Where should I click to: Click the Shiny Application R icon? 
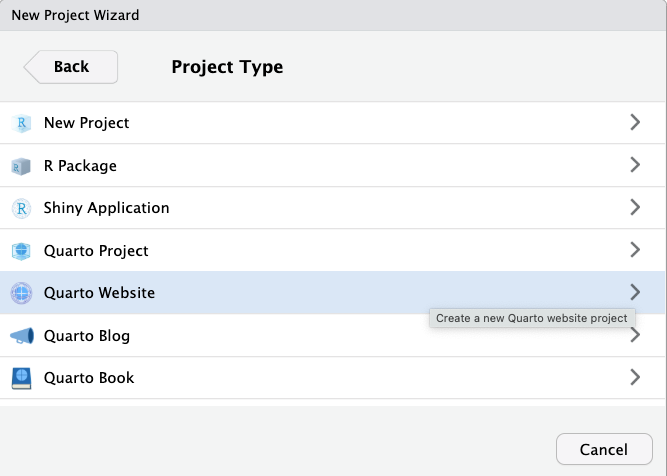(x=21, y=208)
